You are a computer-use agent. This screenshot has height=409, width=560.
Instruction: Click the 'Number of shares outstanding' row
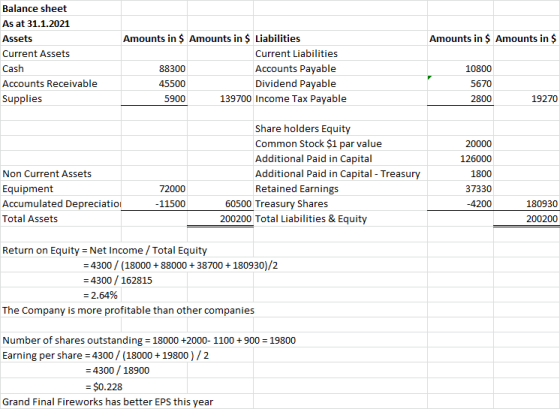tap(149, 340)
